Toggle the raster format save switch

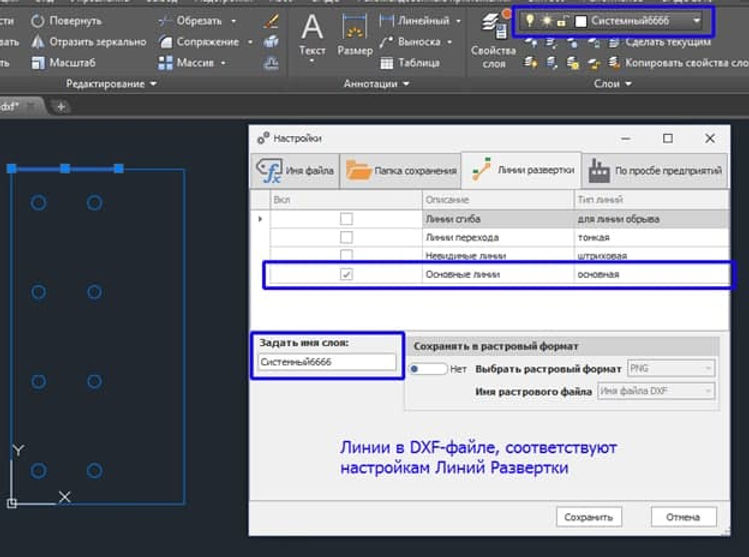point(426,368)
